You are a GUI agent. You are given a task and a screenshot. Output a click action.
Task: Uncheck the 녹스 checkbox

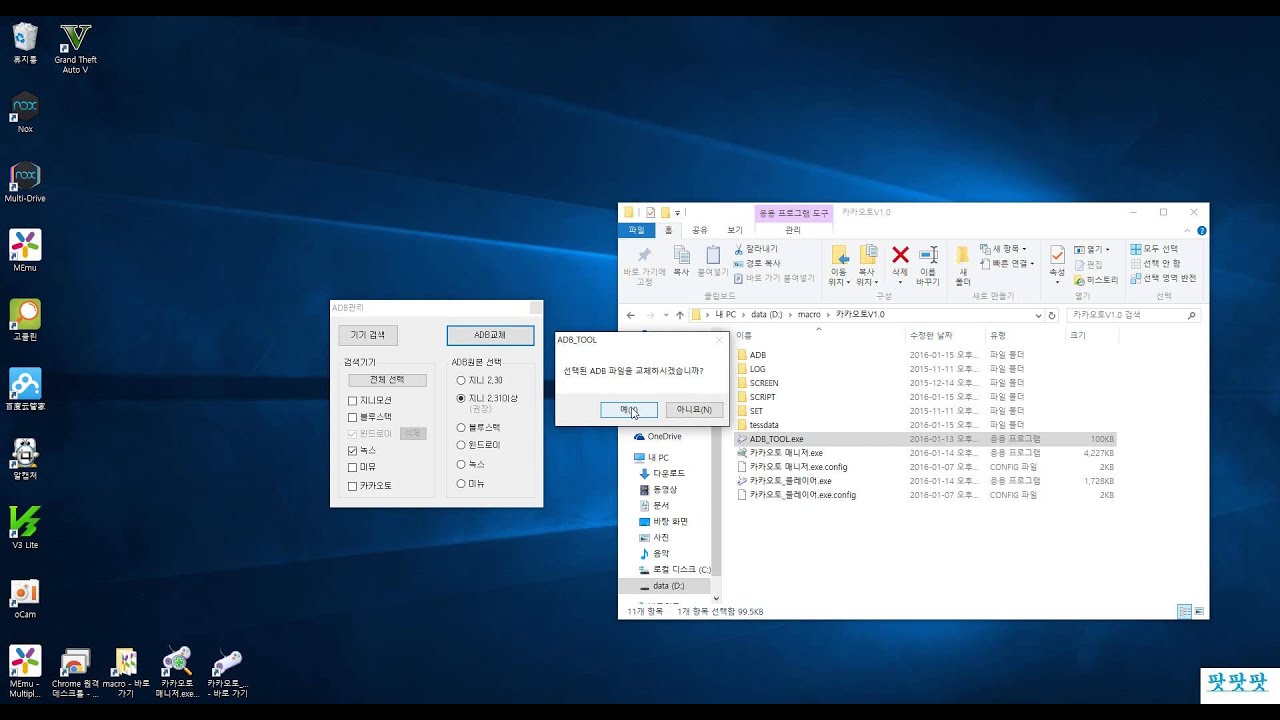click(352, 451)
